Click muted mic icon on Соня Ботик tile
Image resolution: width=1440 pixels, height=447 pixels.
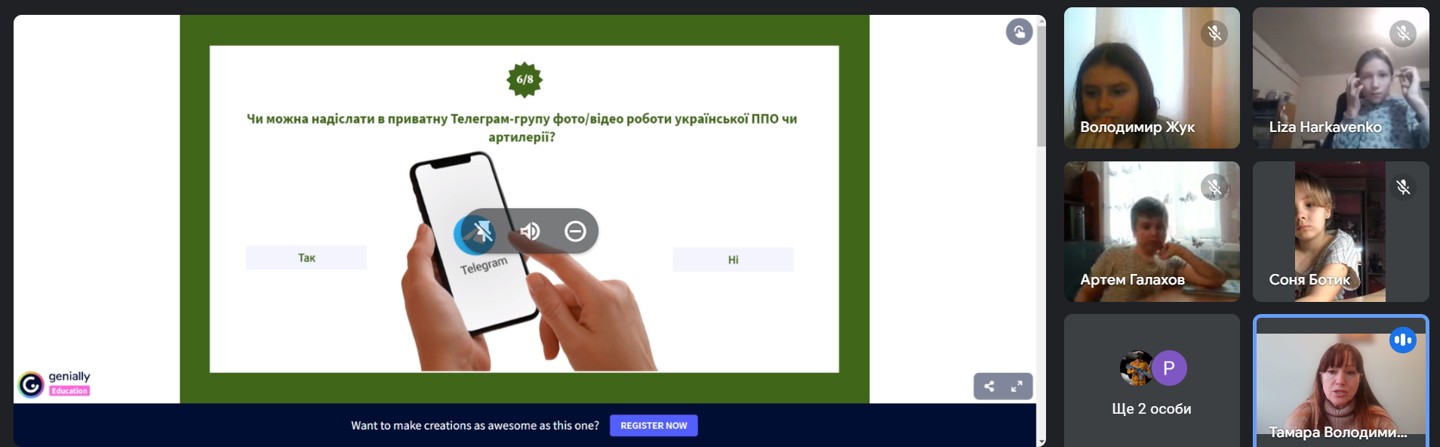pos(1403,187)
